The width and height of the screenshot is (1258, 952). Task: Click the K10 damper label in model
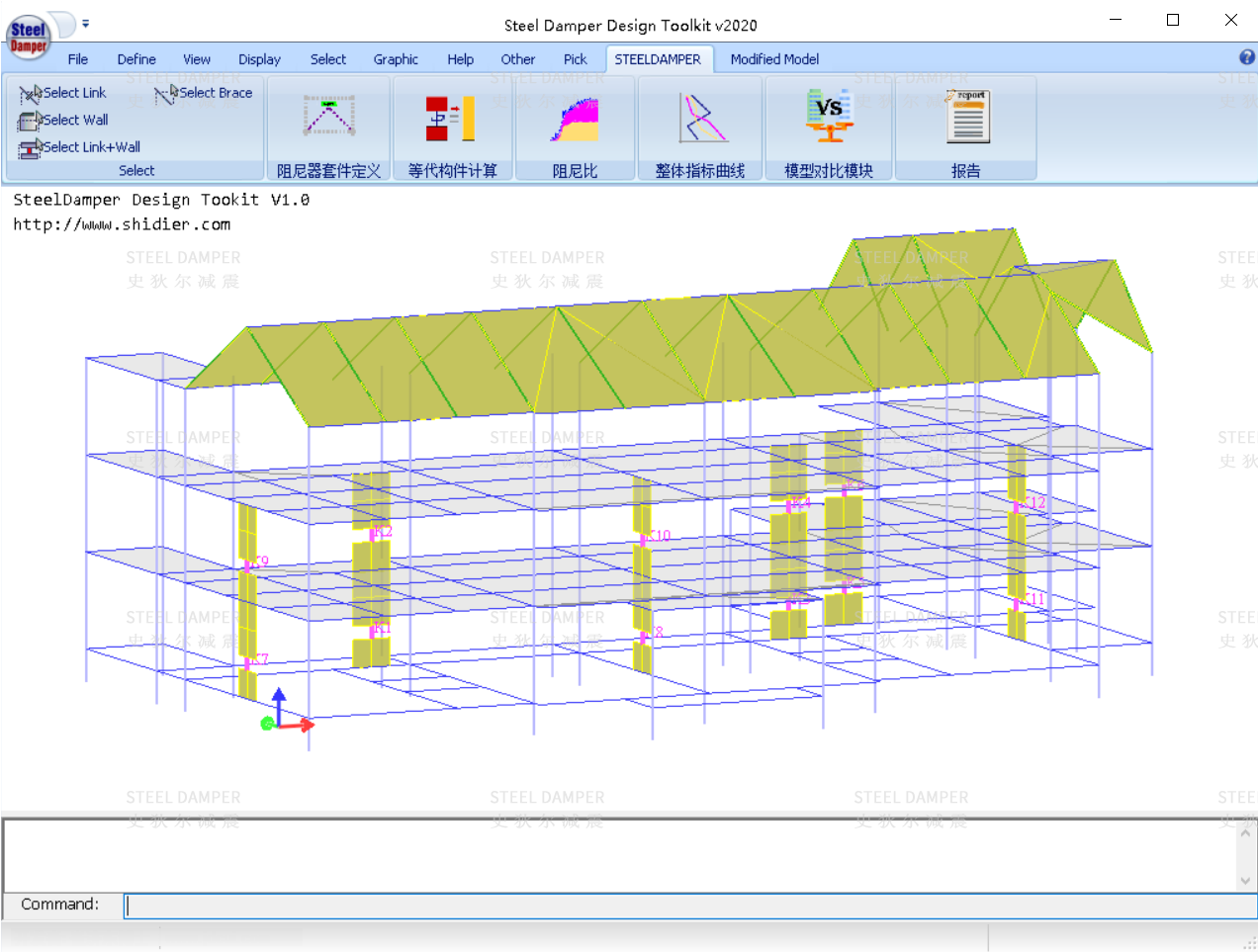click(659, 536)
